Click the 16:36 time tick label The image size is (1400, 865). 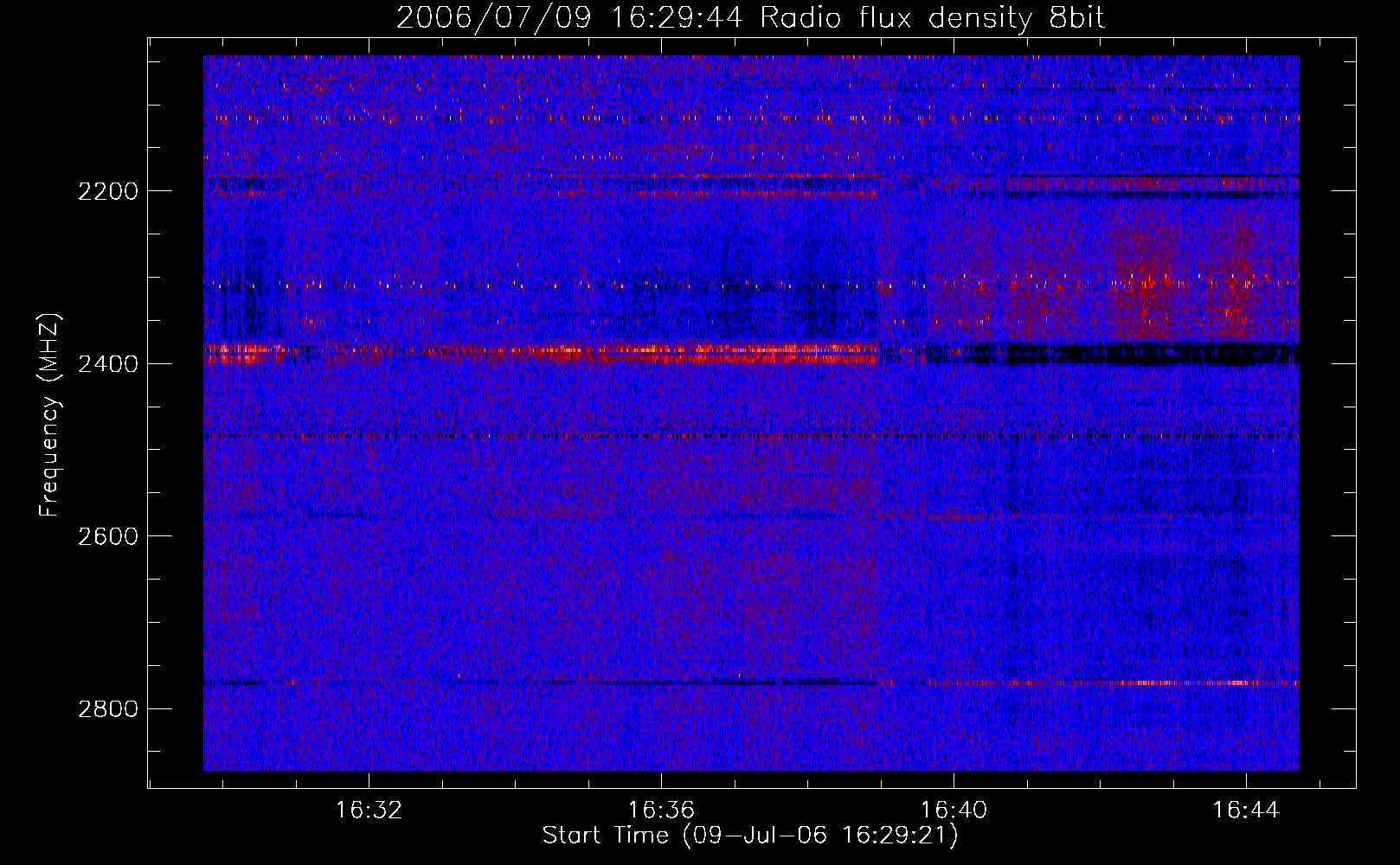[661, 811]
